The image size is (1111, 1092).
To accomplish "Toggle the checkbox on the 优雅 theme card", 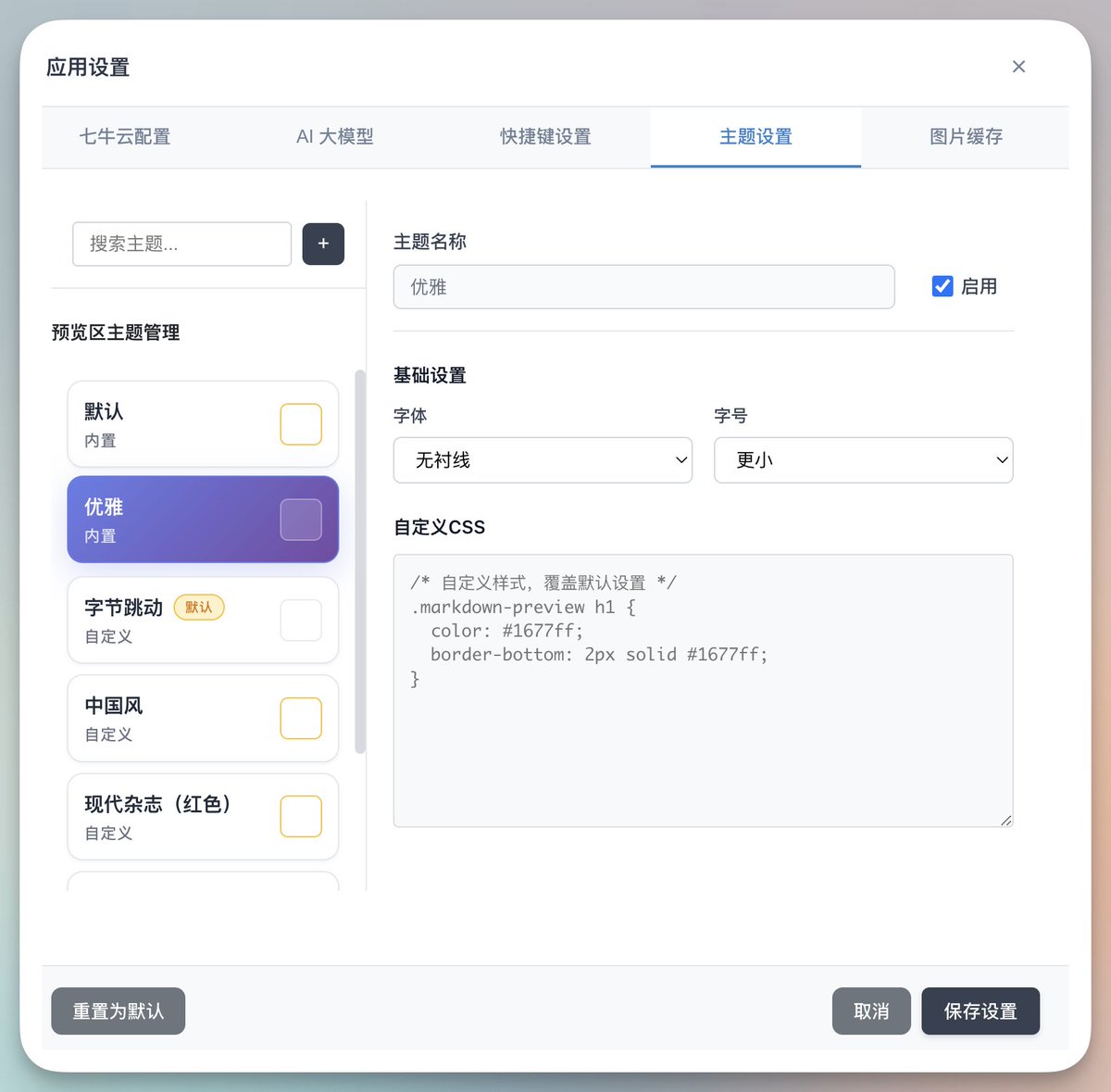I will [x=301, y=520].
